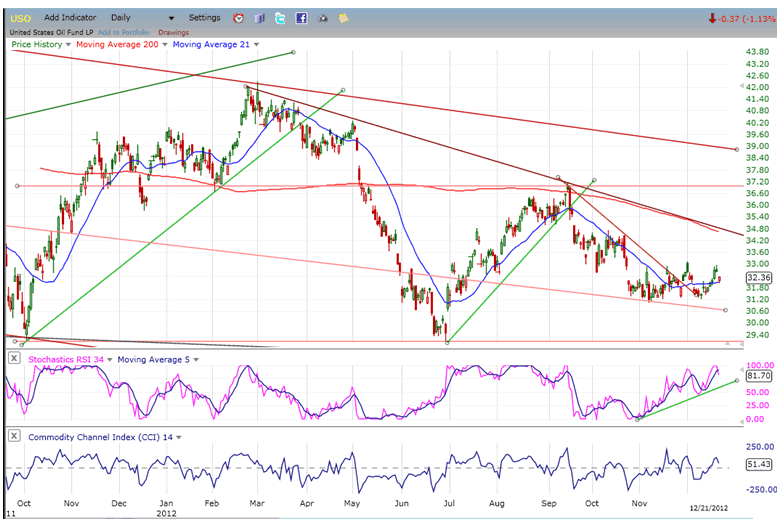
Task: Expand Price History options arrow
Action: click(68, 45)
